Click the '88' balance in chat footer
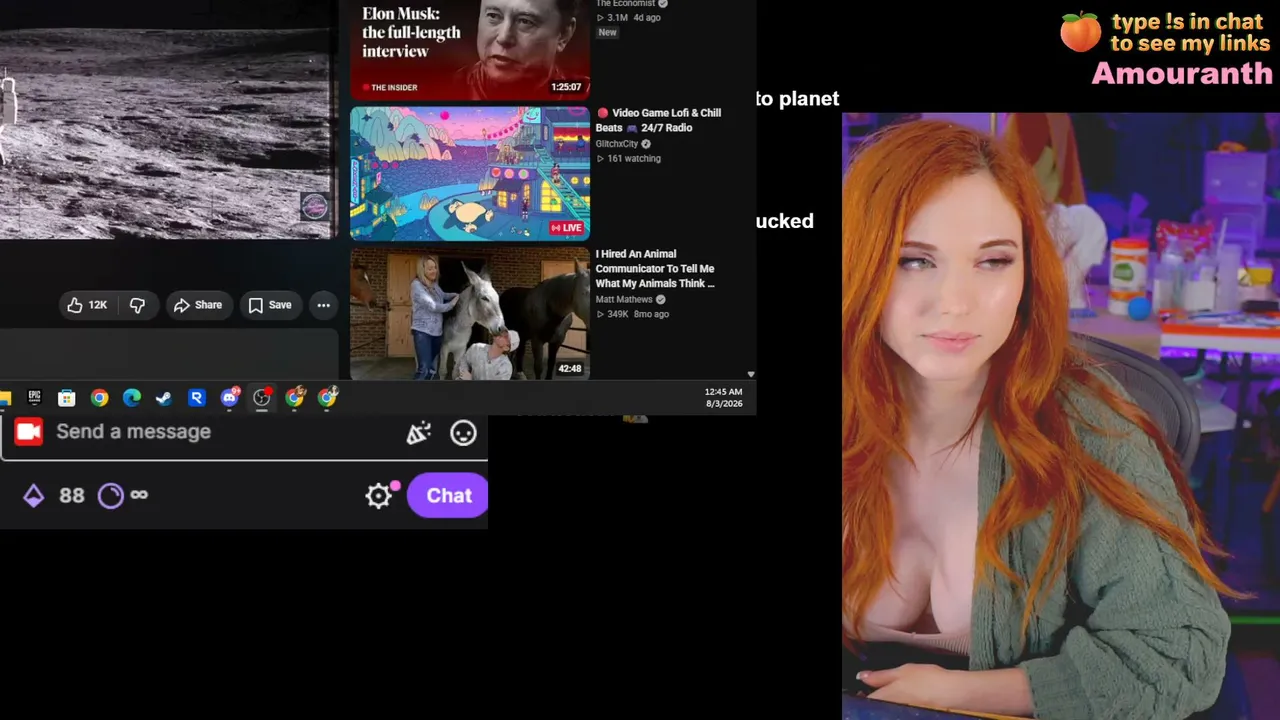The width and height of the screenshot is (1280, 720). click(71, 496)
